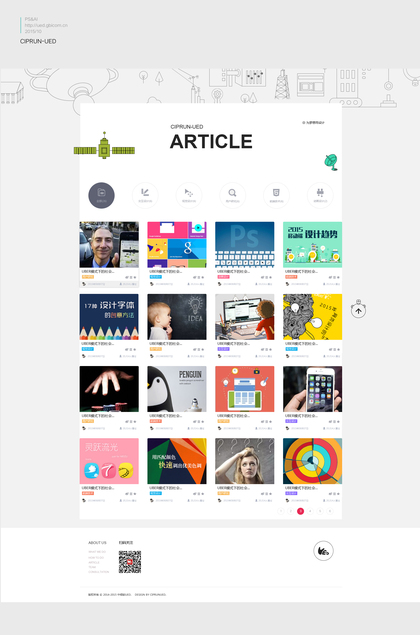Screen dimensions: 420x635
Task: Click the round logo icon in footer
Action: point(323,551)
